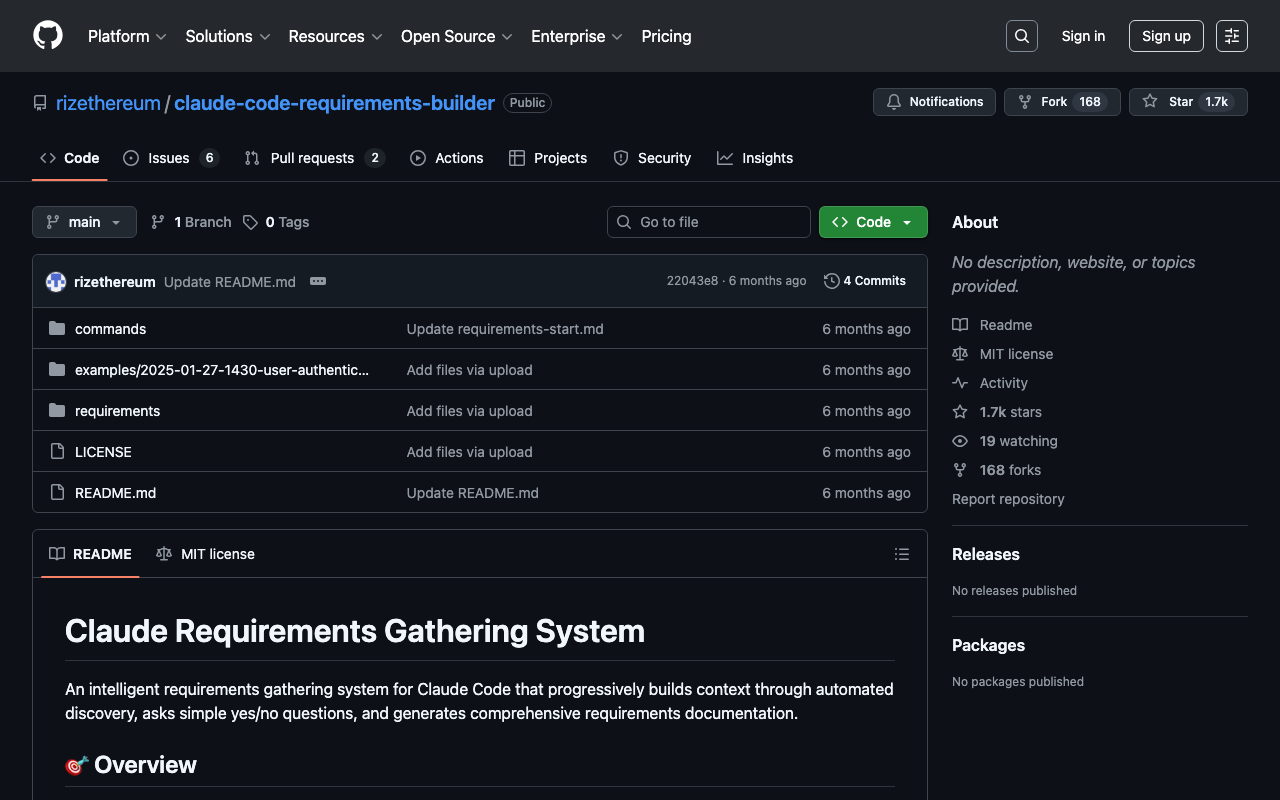This screenshot has width=1280, height=800.
Task: Open search with the magnifier icon
Action: pyautogui.click(x=1021, y=36)
